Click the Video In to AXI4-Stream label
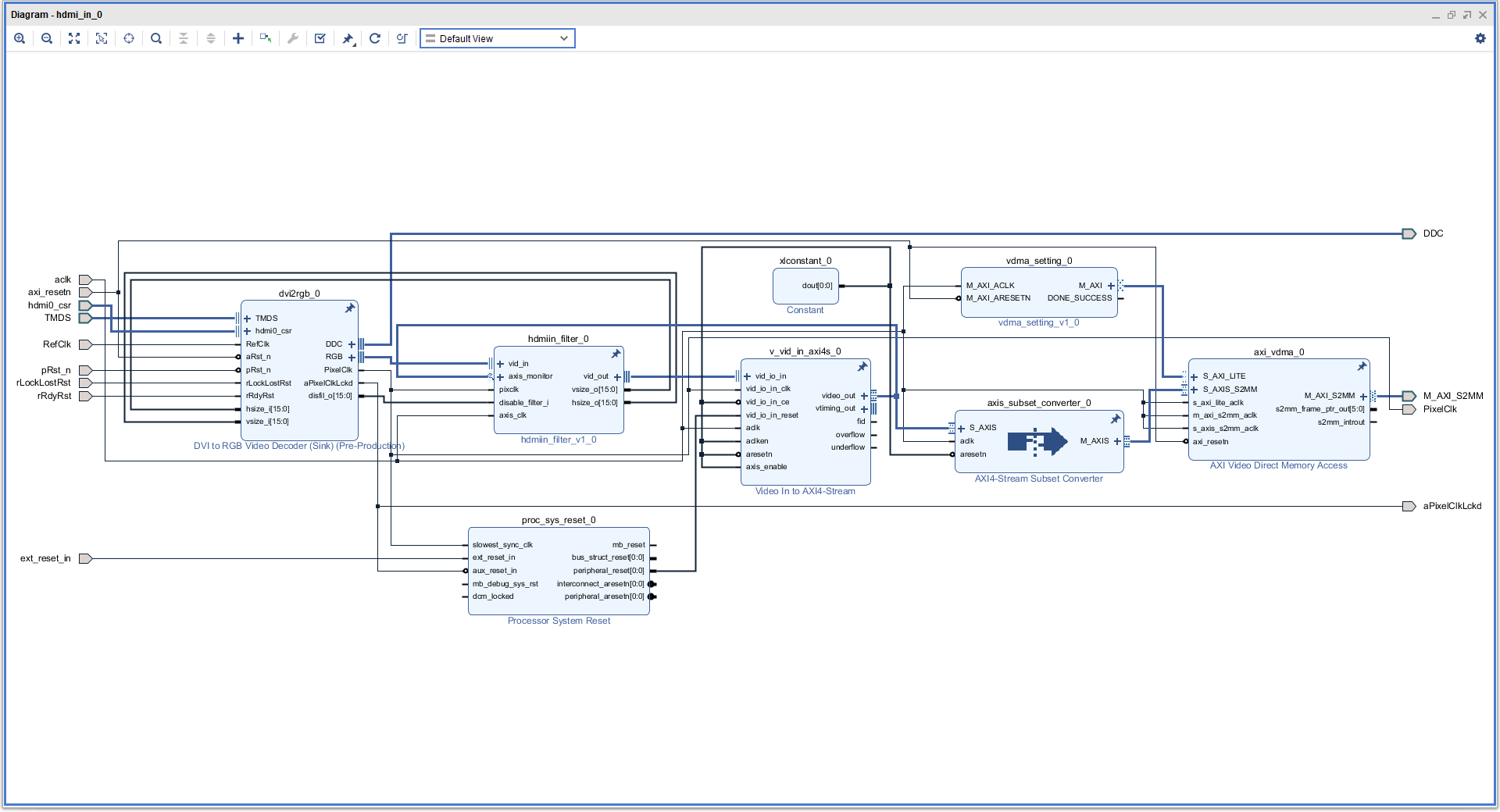 click(805, 491)
